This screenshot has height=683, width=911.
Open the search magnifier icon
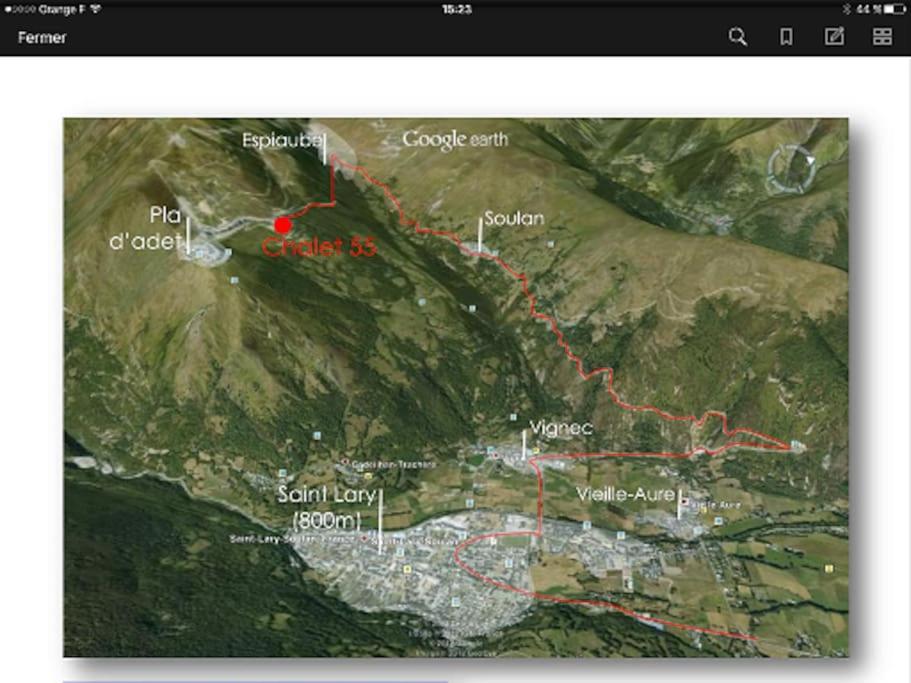[x=737, y=37]
